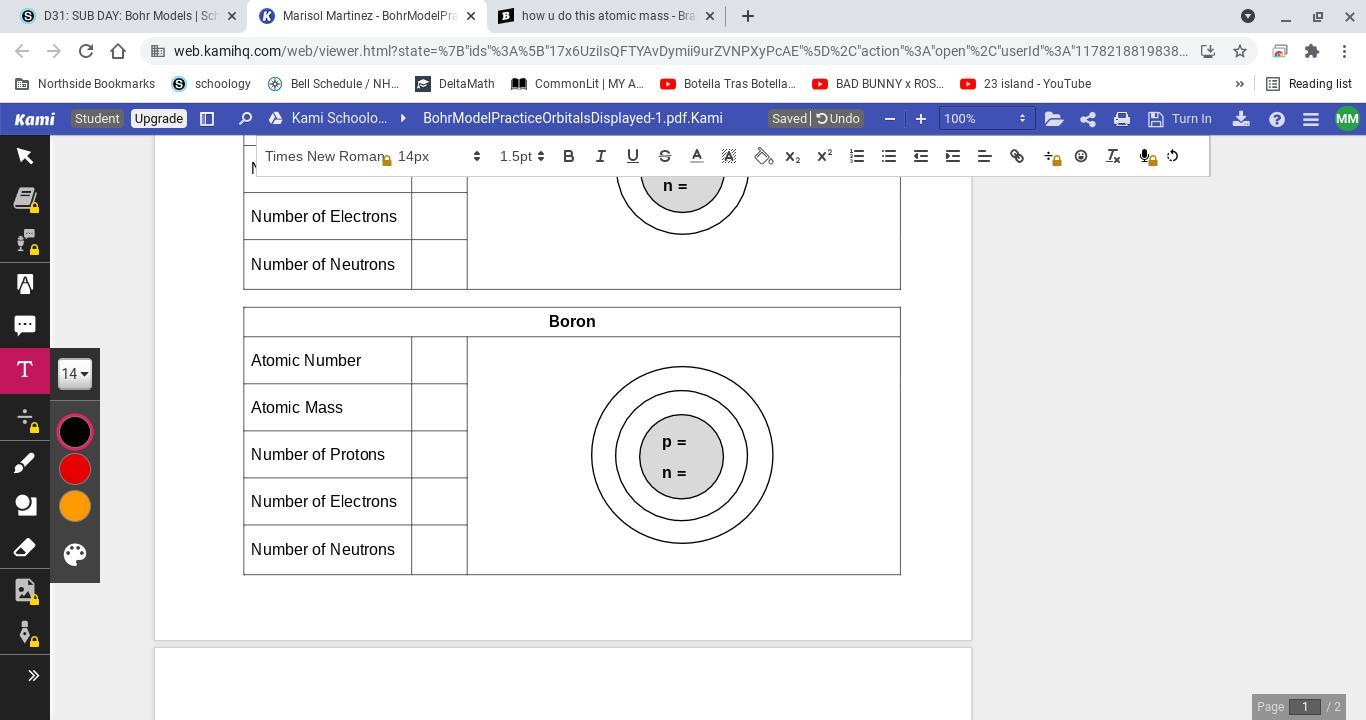Open text alignment options
Viewport: 1366px width, 720px height.
(984, 156)
